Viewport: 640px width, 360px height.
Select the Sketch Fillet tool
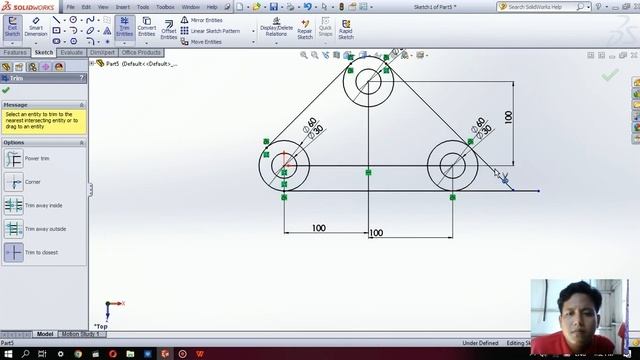tap(90, 41)
